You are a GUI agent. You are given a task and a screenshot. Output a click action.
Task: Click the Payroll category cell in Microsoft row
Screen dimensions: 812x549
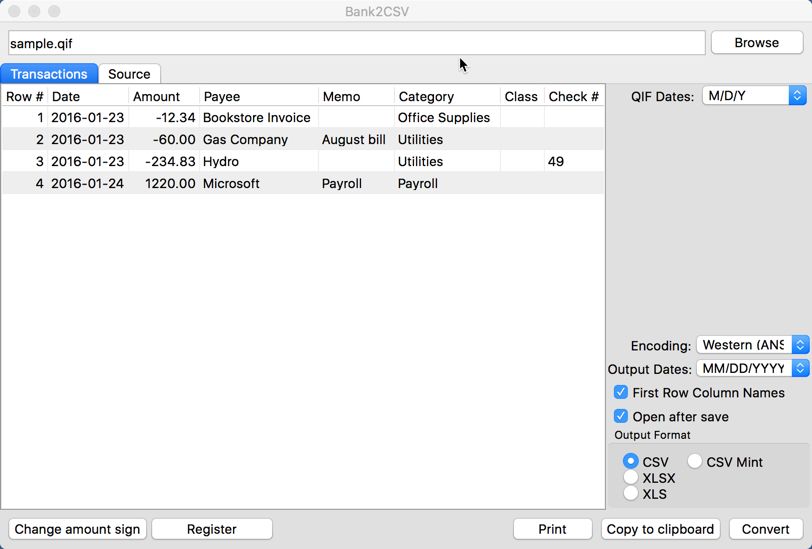(x=447, y=183)
